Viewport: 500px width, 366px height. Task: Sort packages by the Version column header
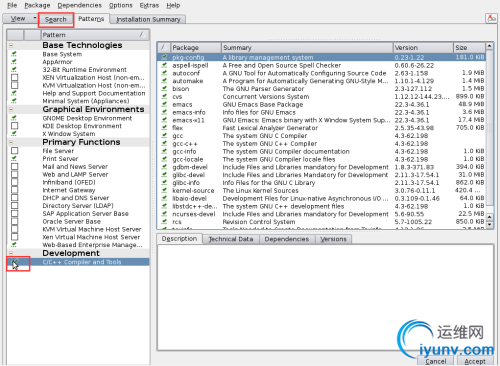[423, 48]
